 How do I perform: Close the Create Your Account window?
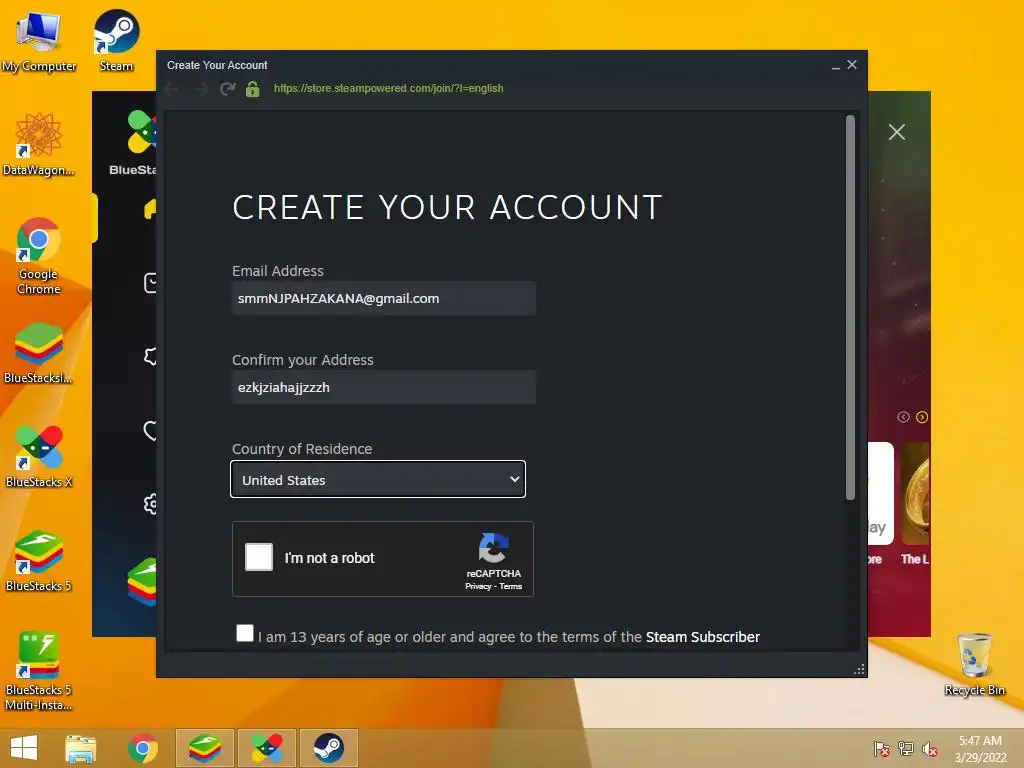click(x=852, y=65)
